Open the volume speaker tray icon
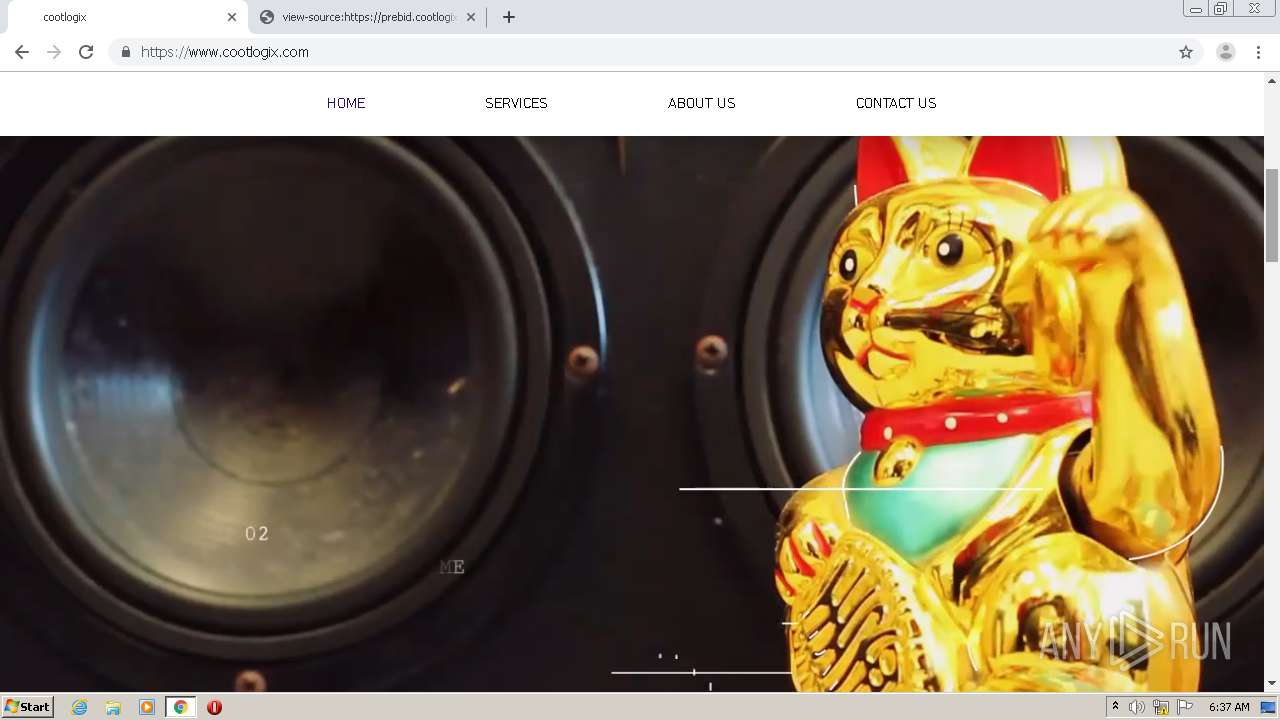Viewport: 1280px width, 720px height. tap(1137, 707)
